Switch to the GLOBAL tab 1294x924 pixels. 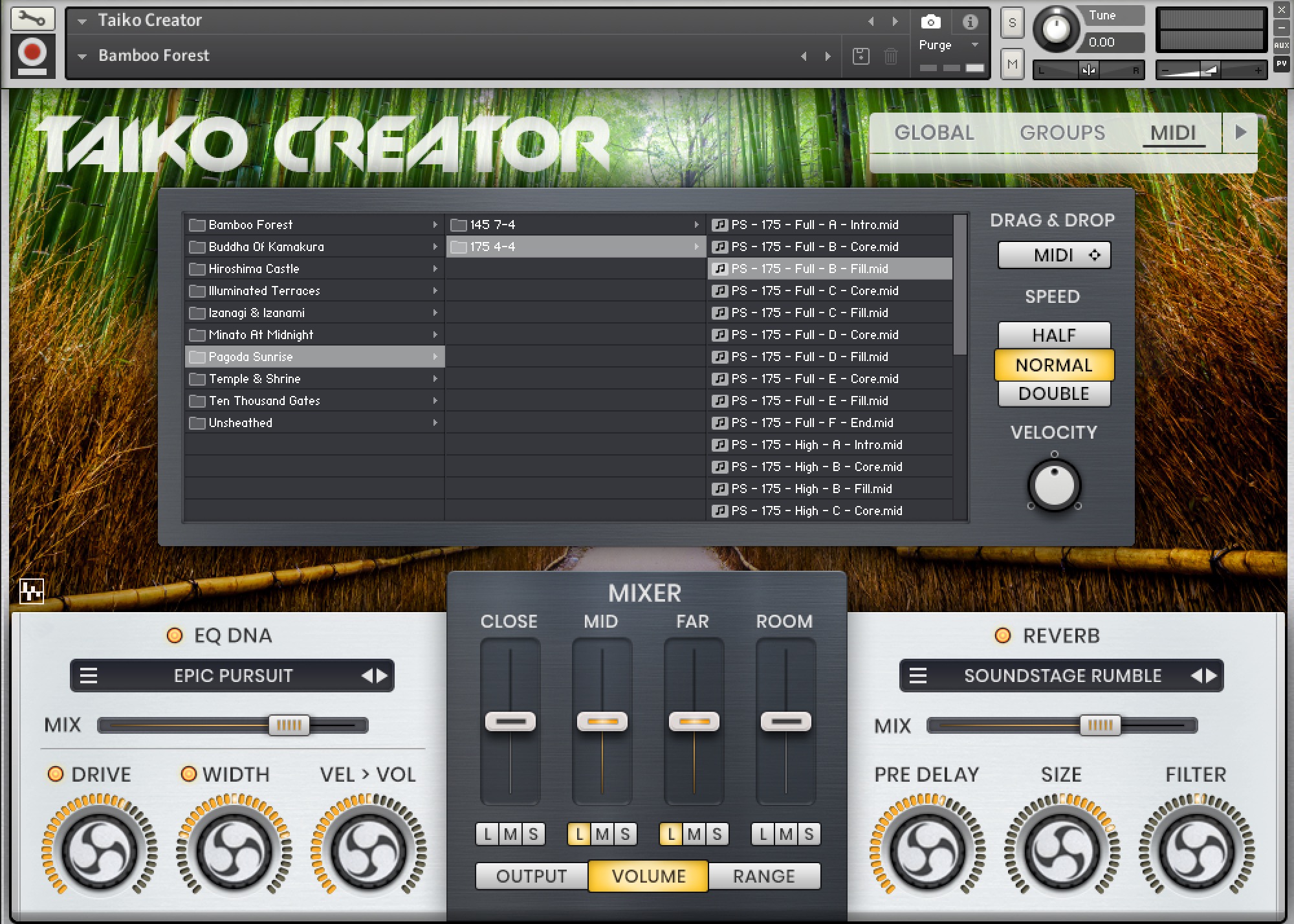pos(934,133)
